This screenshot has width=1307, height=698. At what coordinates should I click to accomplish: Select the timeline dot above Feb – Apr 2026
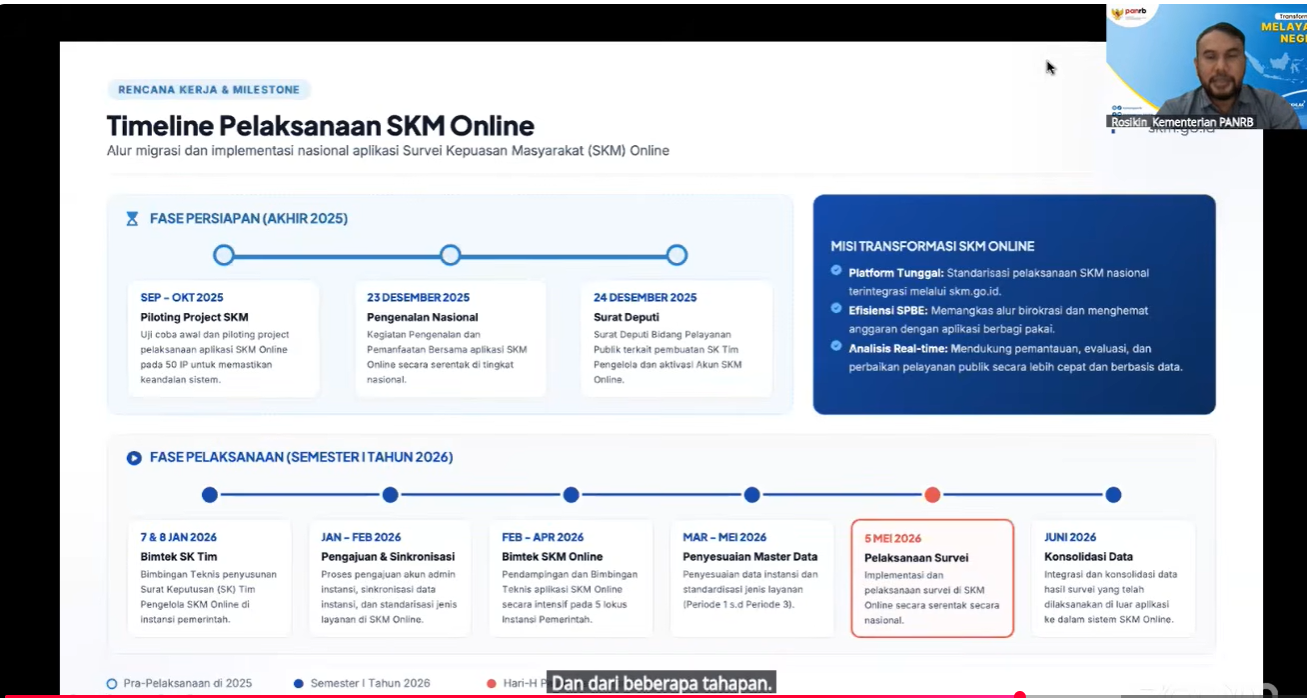click(571, 495)
